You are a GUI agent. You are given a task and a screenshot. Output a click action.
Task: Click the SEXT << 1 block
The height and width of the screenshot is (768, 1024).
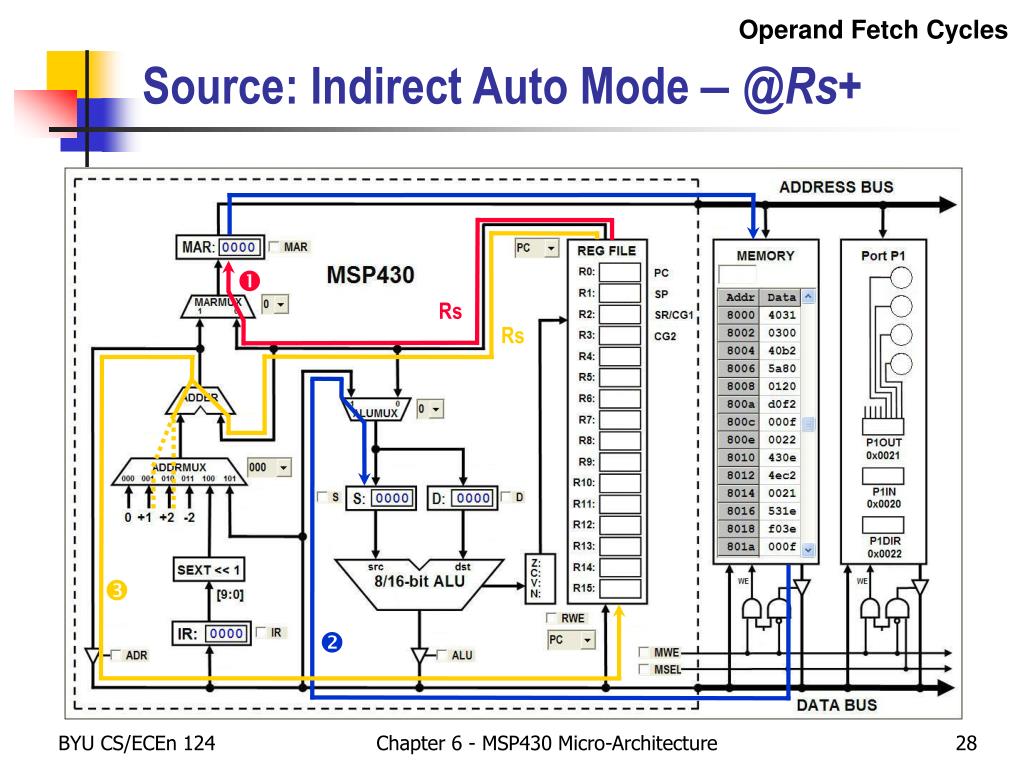(x=208, y=569)
